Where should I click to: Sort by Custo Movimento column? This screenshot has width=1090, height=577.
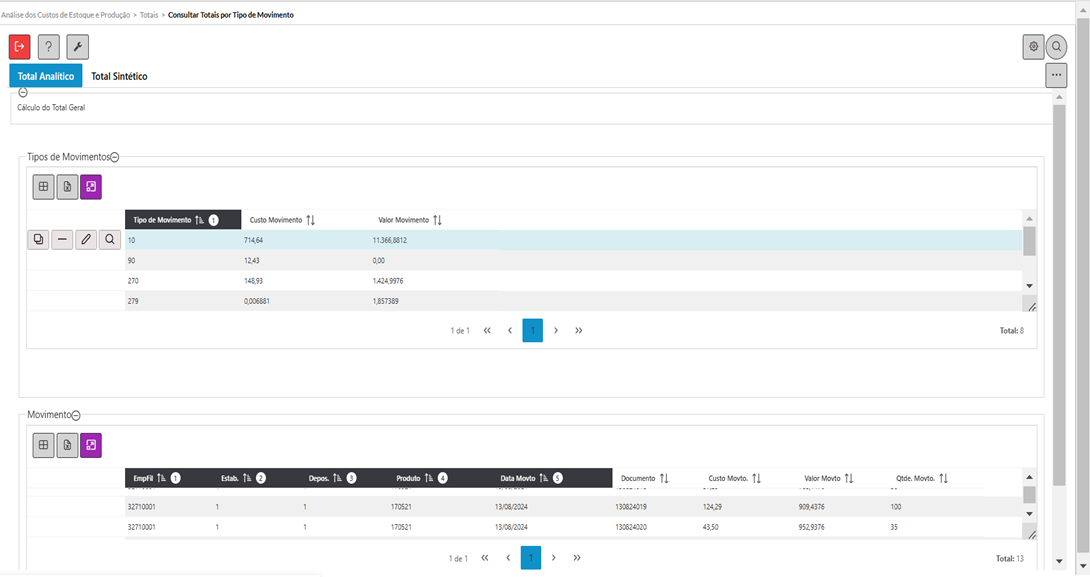[x=310, y=220]
